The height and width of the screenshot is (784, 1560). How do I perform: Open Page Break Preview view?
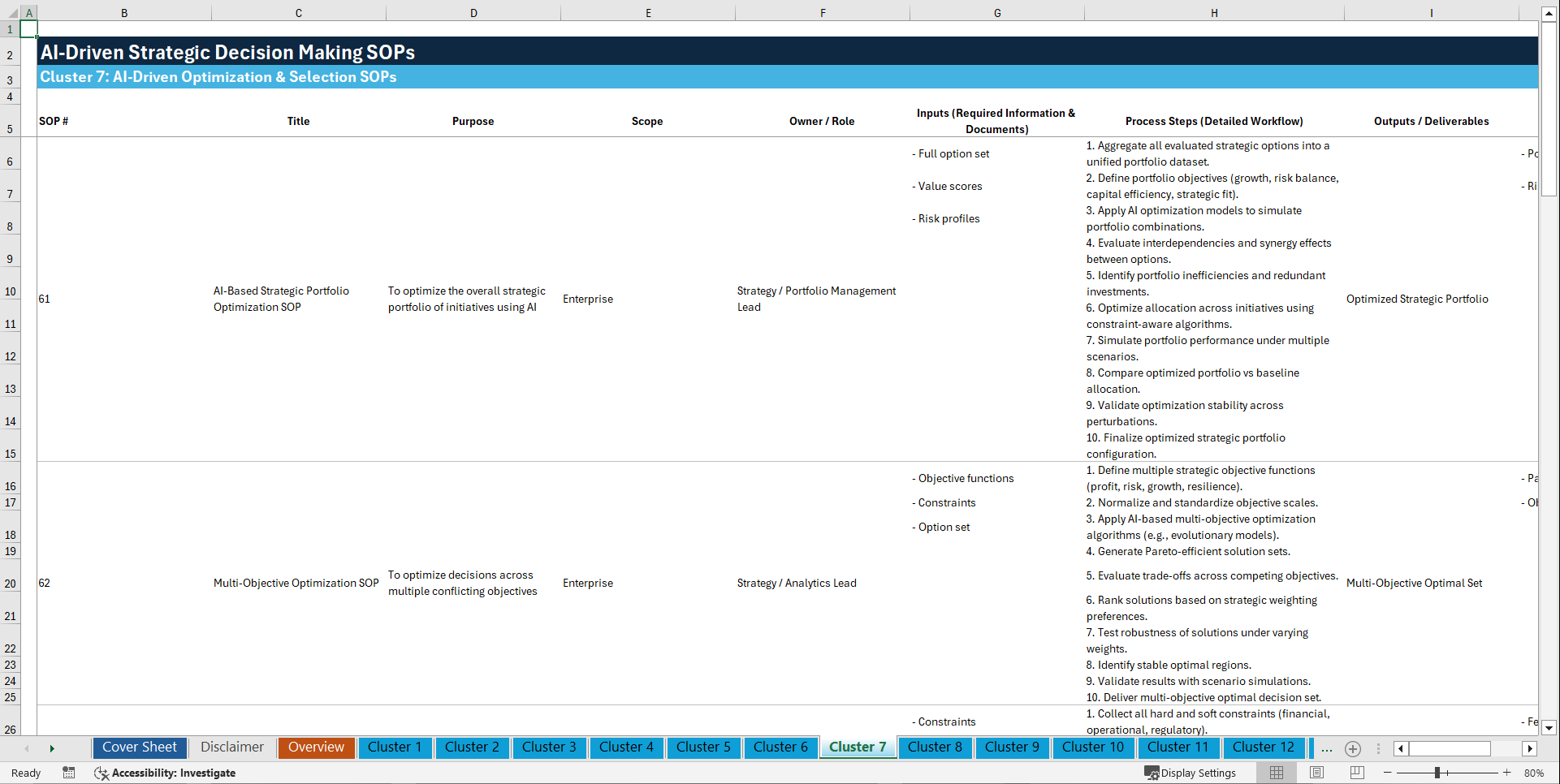1355,773
